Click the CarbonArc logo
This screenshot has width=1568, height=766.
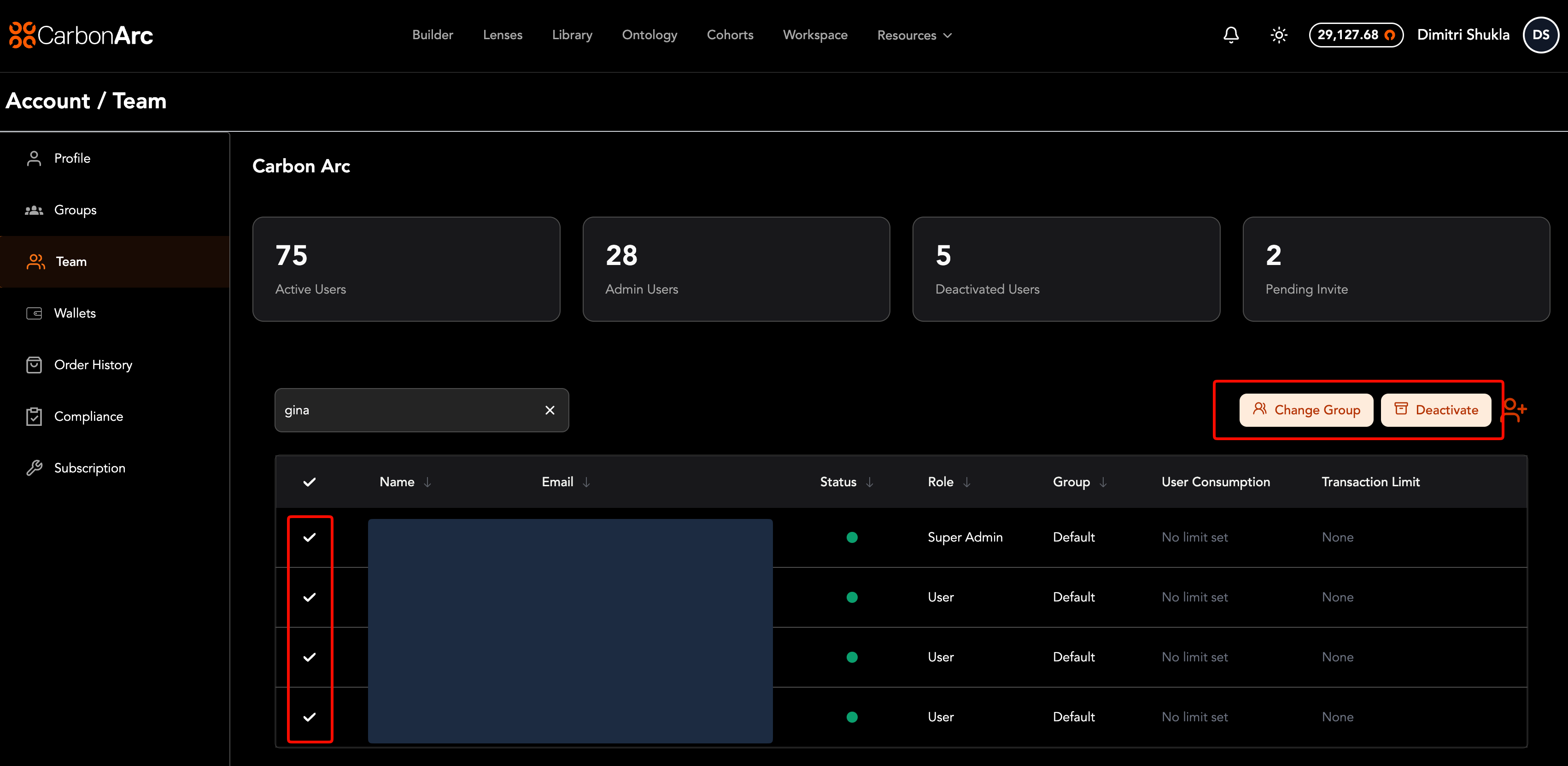pyautogui.click(x=81, y=35)
